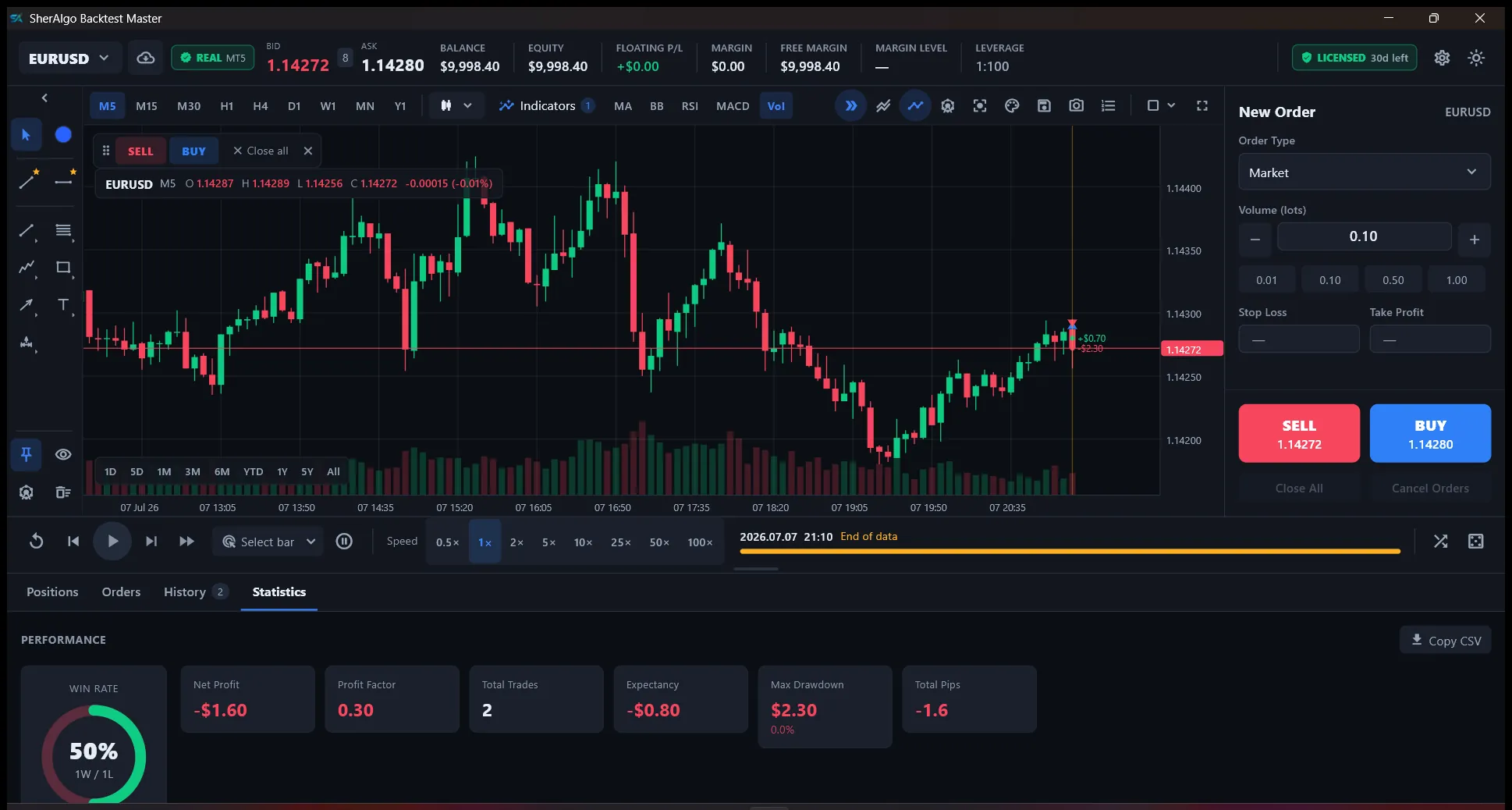This screenshot has height=810, width=1512.
Task: Click the Take Profit input field
Action: coord(1430,340)
